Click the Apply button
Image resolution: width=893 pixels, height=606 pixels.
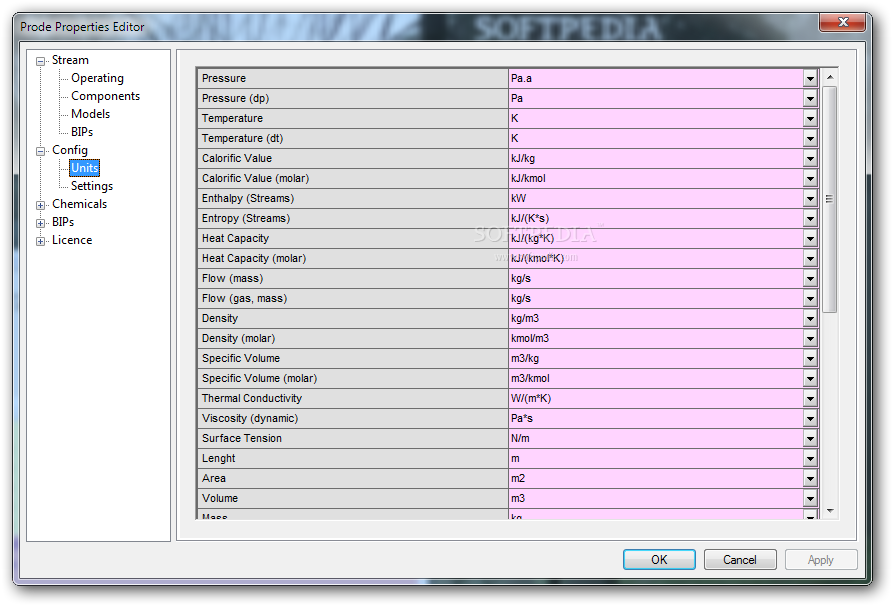point(821,560)
